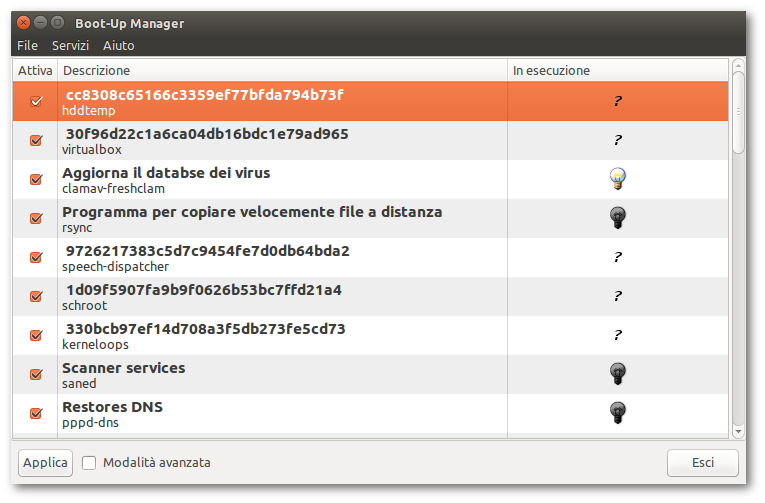Enable the Modalità avanzata checkbox
The width and height of the screenshot is (765, 503).
click(89, 463)
